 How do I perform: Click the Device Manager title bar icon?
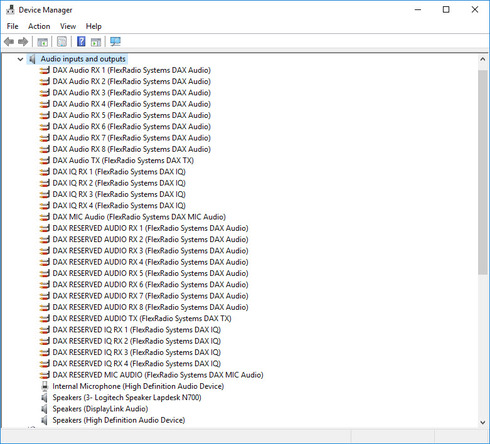10,10
